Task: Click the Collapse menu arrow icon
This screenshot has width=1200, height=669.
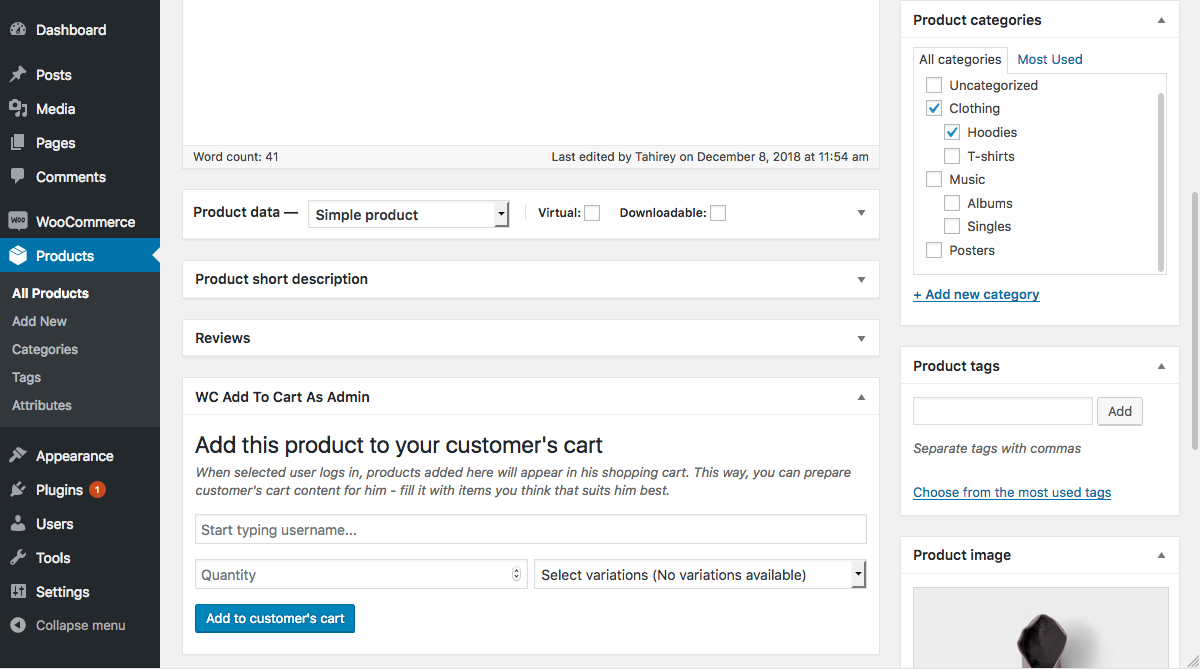Action: point(18,626)
